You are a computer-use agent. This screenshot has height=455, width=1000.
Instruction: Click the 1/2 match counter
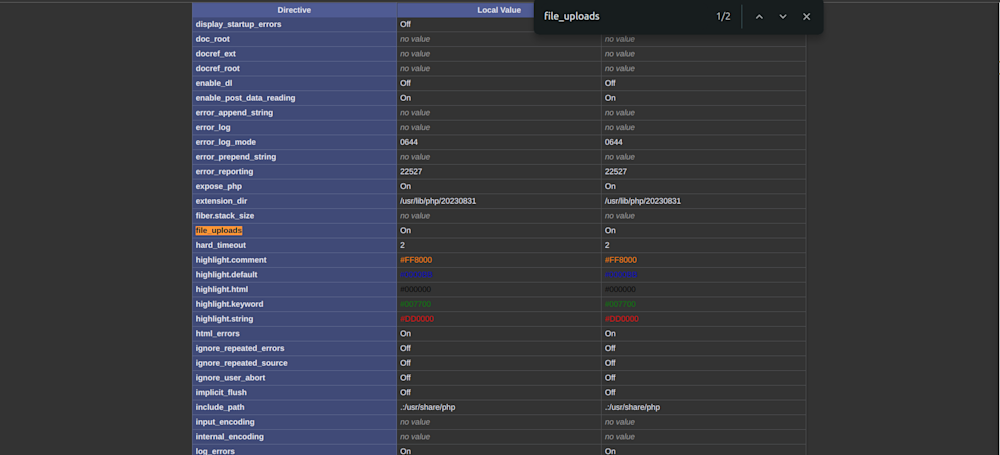coord(723,17)
